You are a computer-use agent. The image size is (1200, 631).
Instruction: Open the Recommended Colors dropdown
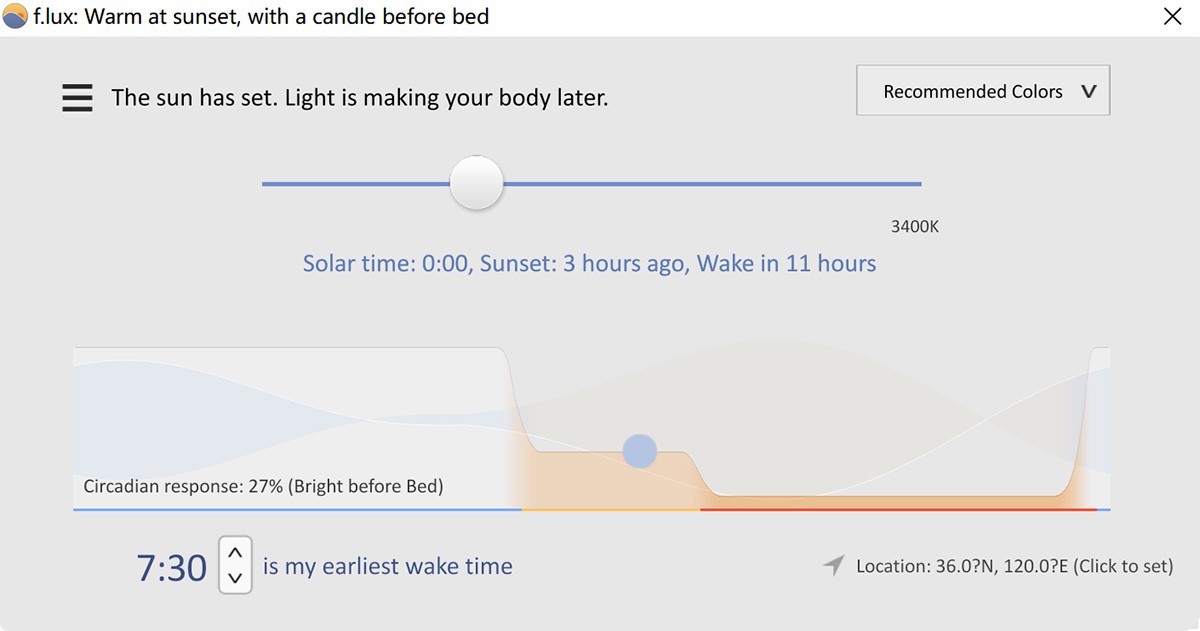[983, 91]
